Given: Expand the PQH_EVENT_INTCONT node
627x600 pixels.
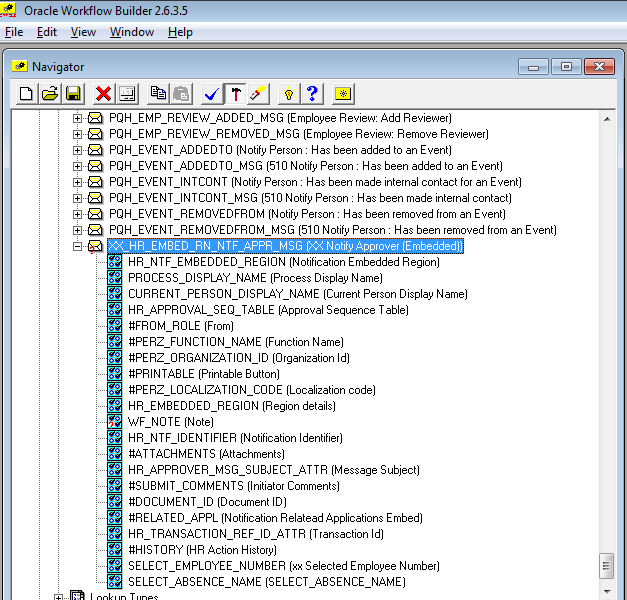Looking at the screenshot, I should click(x=77, y=182).
